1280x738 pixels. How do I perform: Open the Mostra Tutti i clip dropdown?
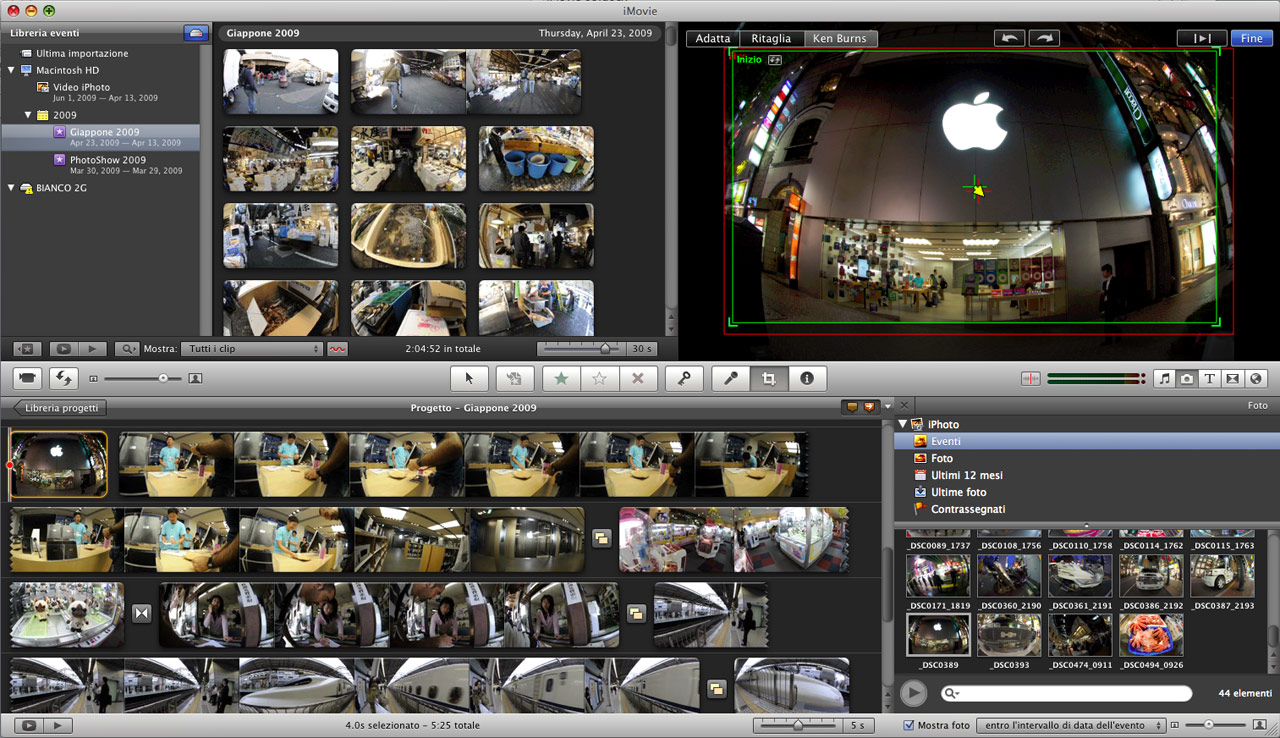point(252,349)
